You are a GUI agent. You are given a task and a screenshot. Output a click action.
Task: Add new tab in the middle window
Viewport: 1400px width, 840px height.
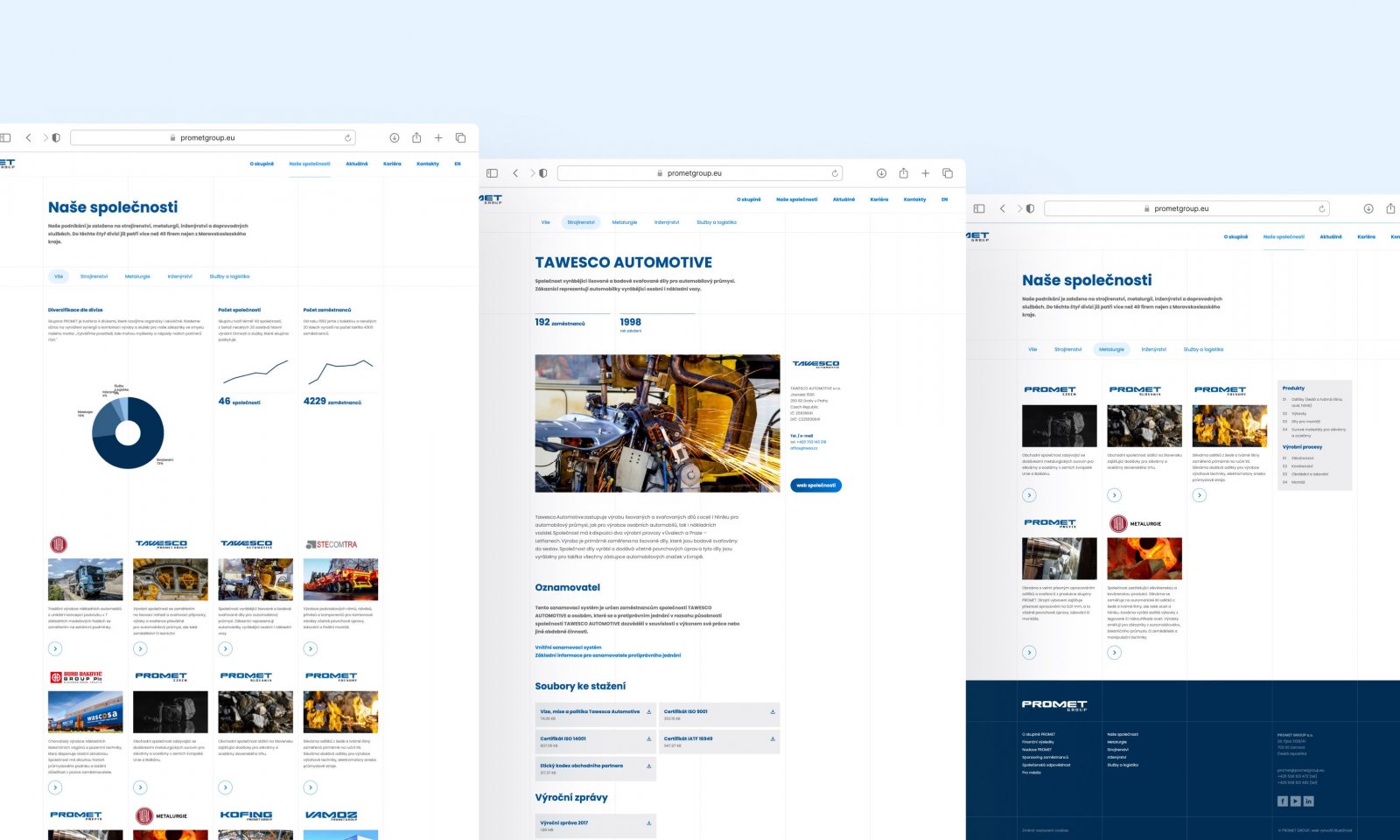click(x=925, y=173)
